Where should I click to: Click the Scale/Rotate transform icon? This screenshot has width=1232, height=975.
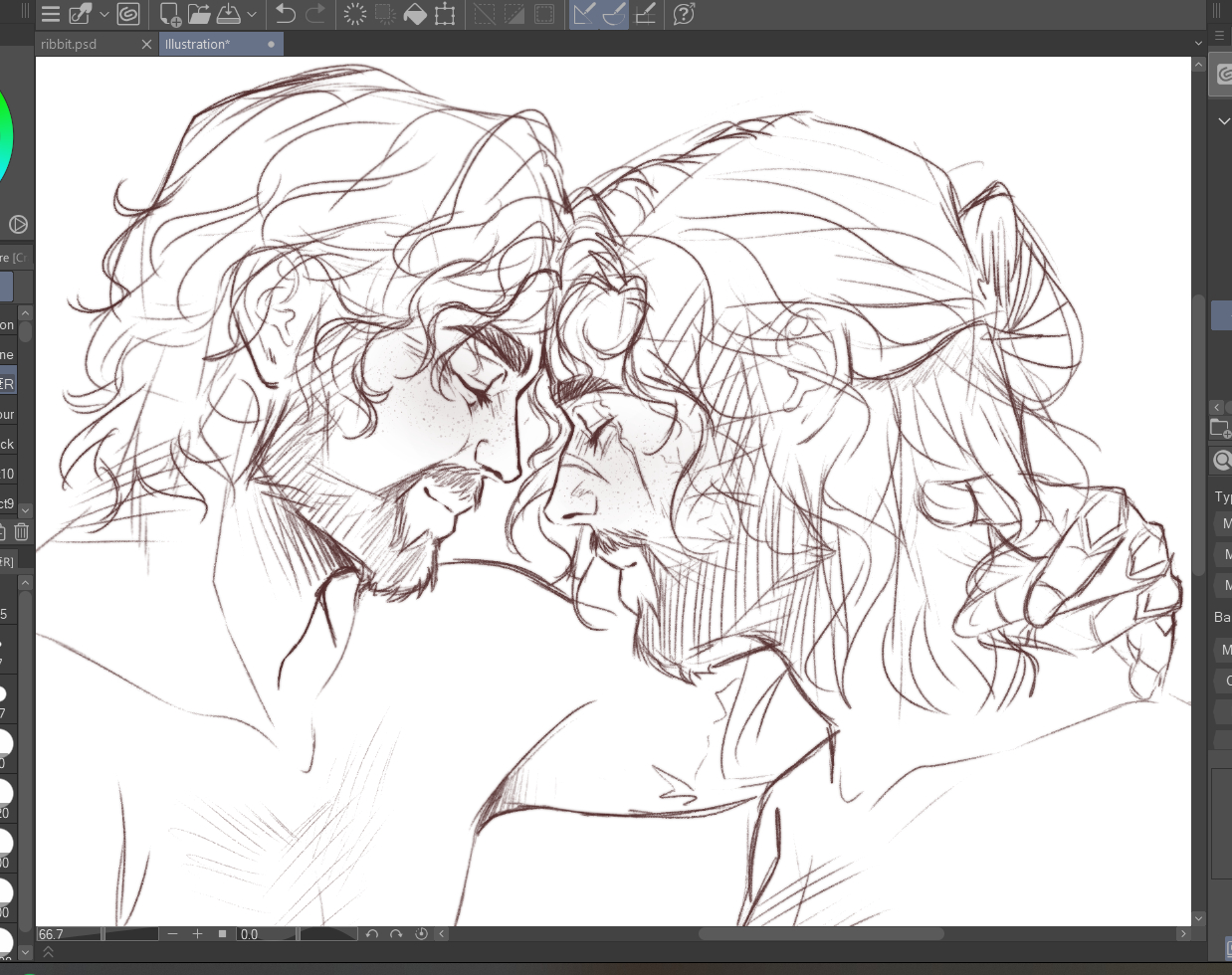[445, 14]
